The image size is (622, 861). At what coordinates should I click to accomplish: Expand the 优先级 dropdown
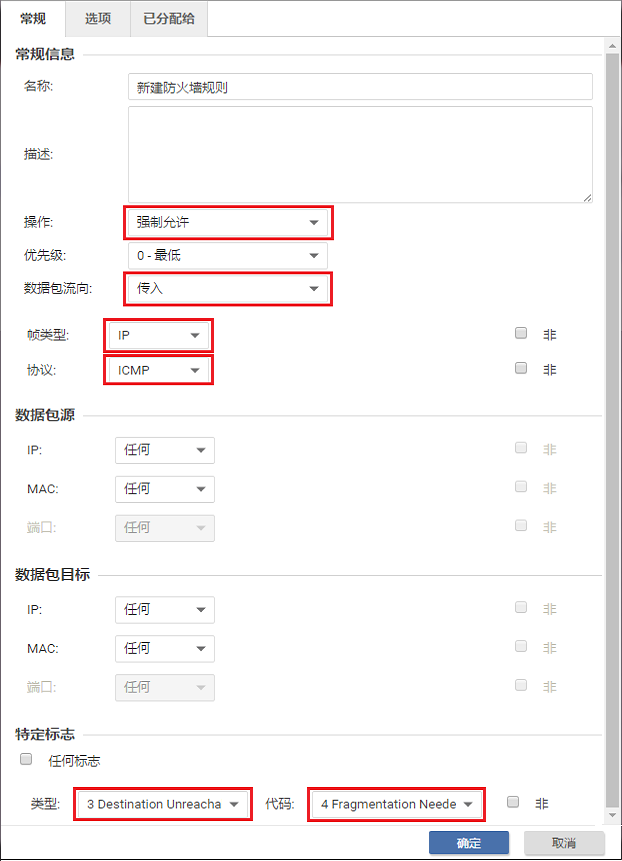point(228,256)
